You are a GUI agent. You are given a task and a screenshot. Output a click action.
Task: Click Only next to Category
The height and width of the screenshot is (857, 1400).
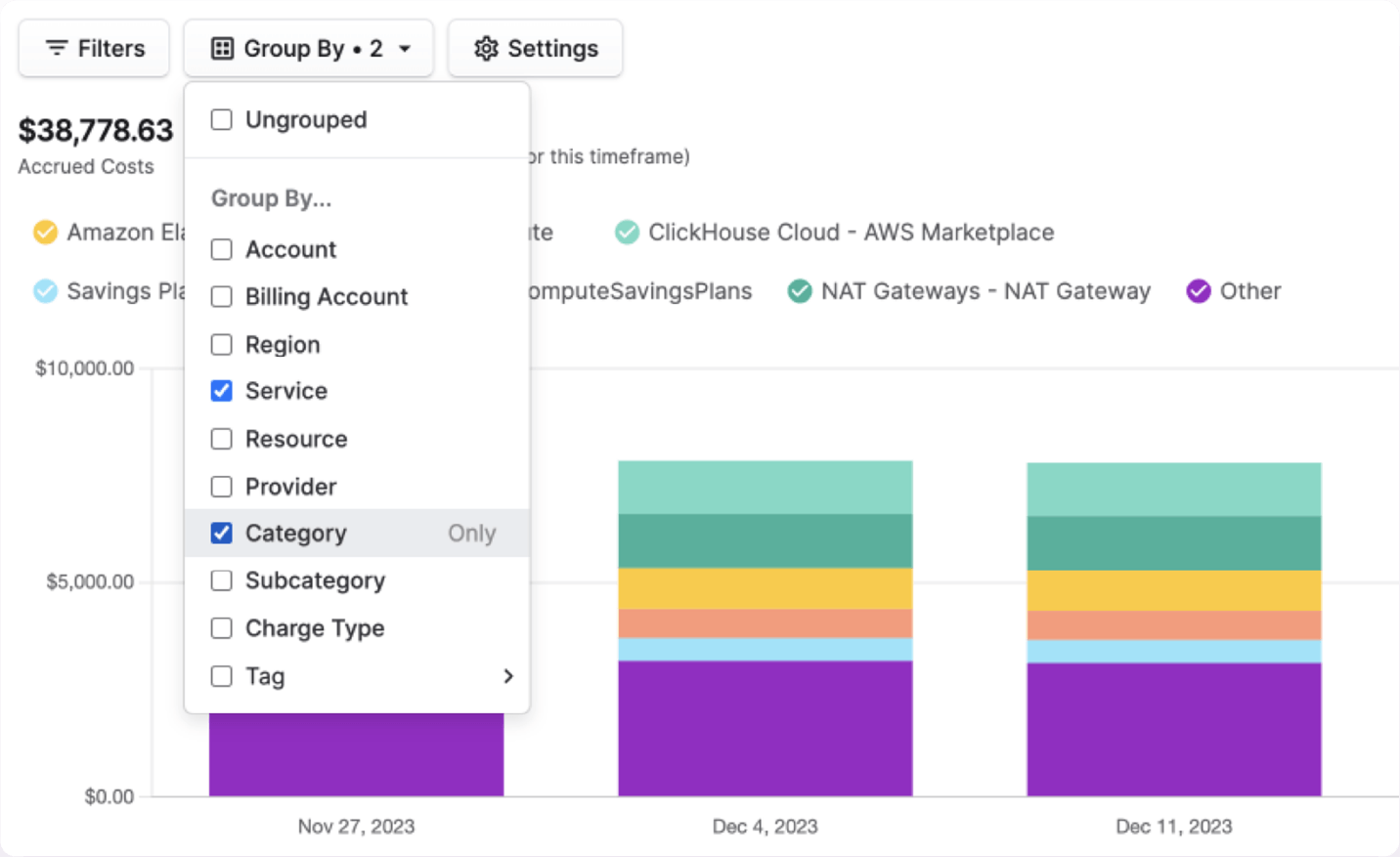471,534
